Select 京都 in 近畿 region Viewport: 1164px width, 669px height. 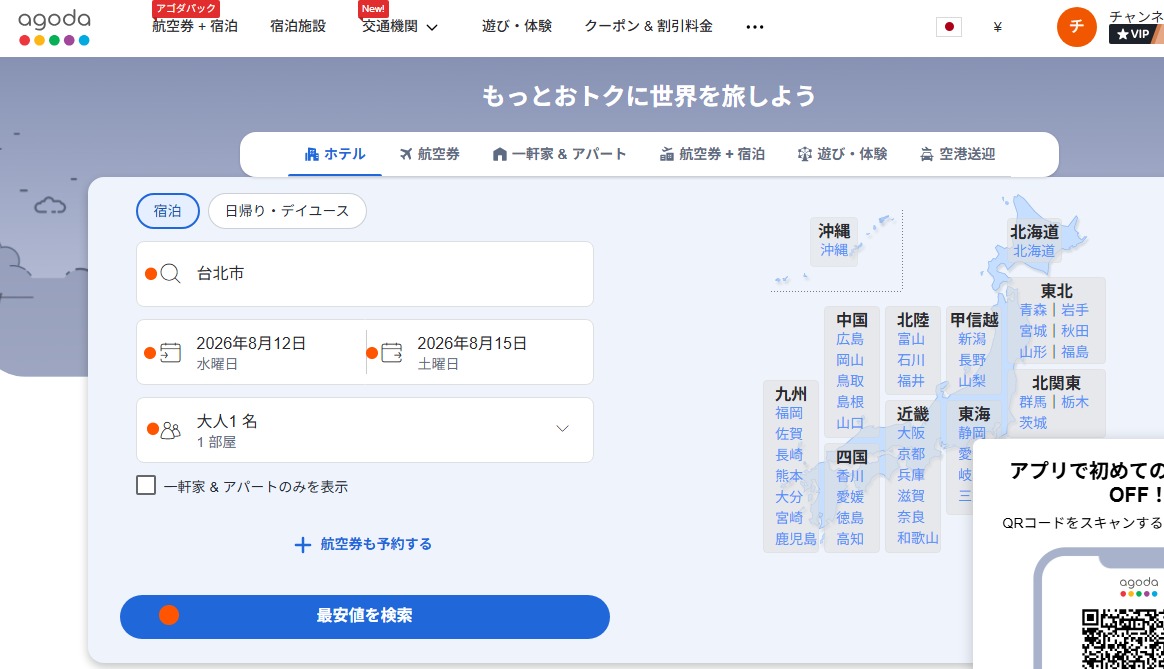click(x=911, y=453)
